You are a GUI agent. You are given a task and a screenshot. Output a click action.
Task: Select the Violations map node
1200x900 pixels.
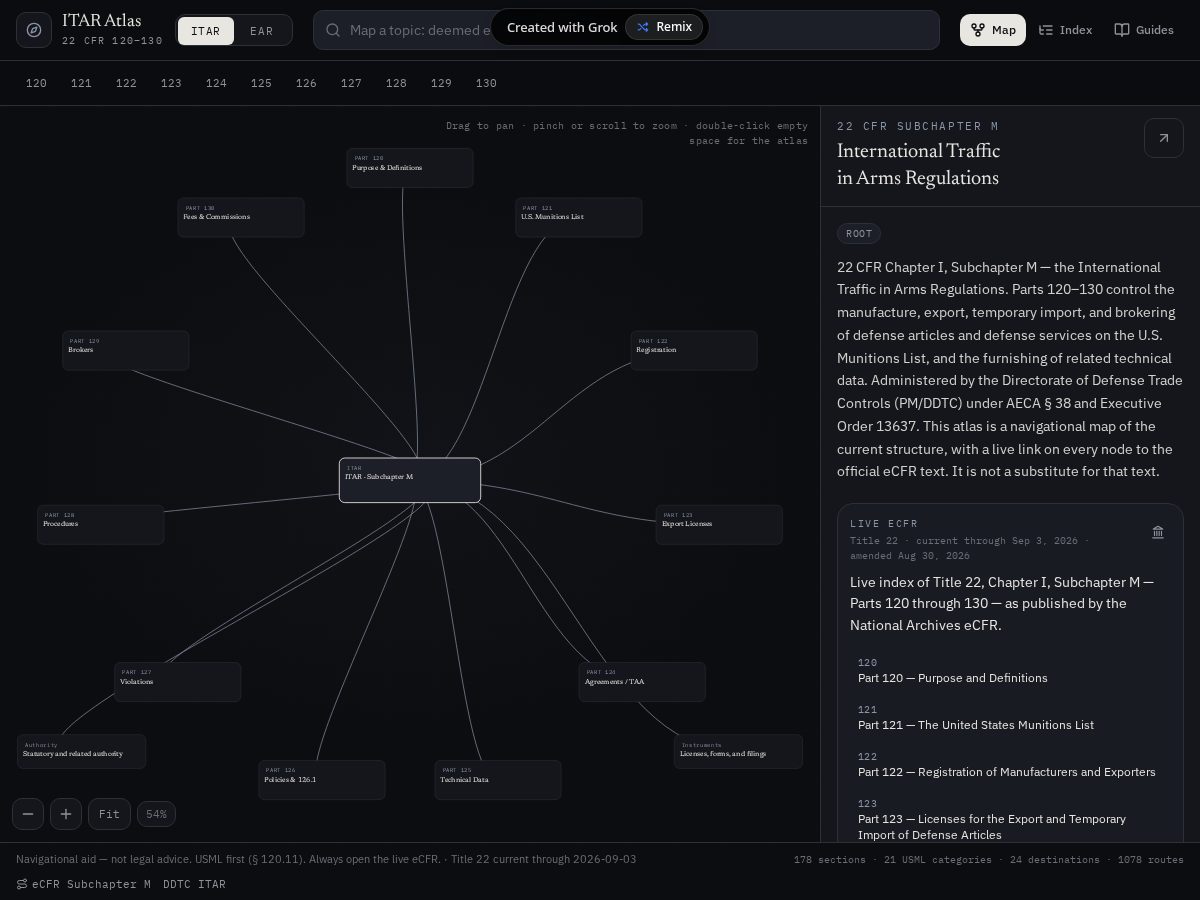[178, 682]
